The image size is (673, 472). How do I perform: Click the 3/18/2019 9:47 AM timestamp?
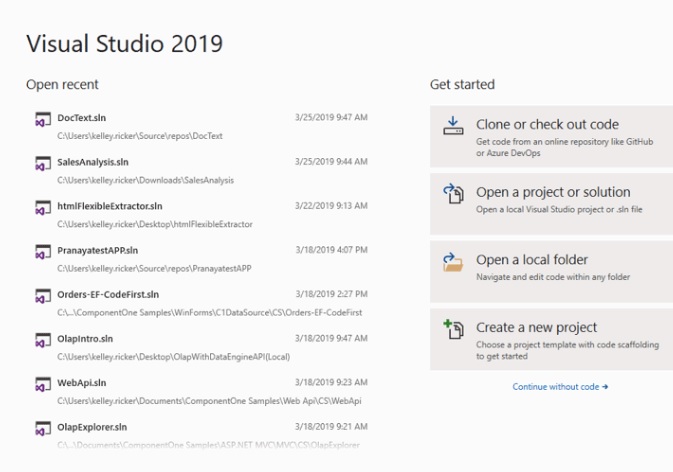click(331, 339)
